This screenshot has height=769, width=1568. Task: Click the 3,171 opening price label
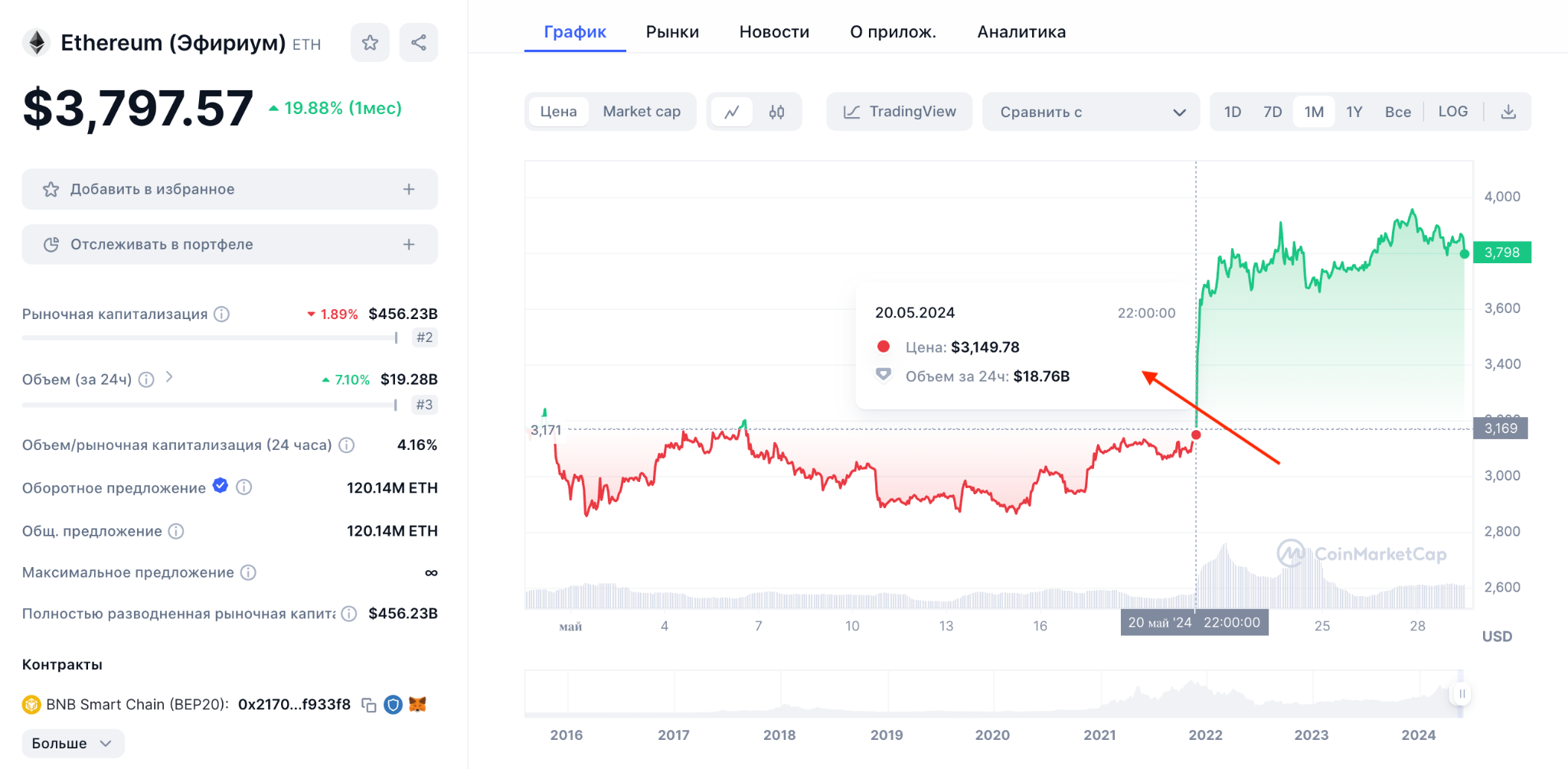coord(546,430)
